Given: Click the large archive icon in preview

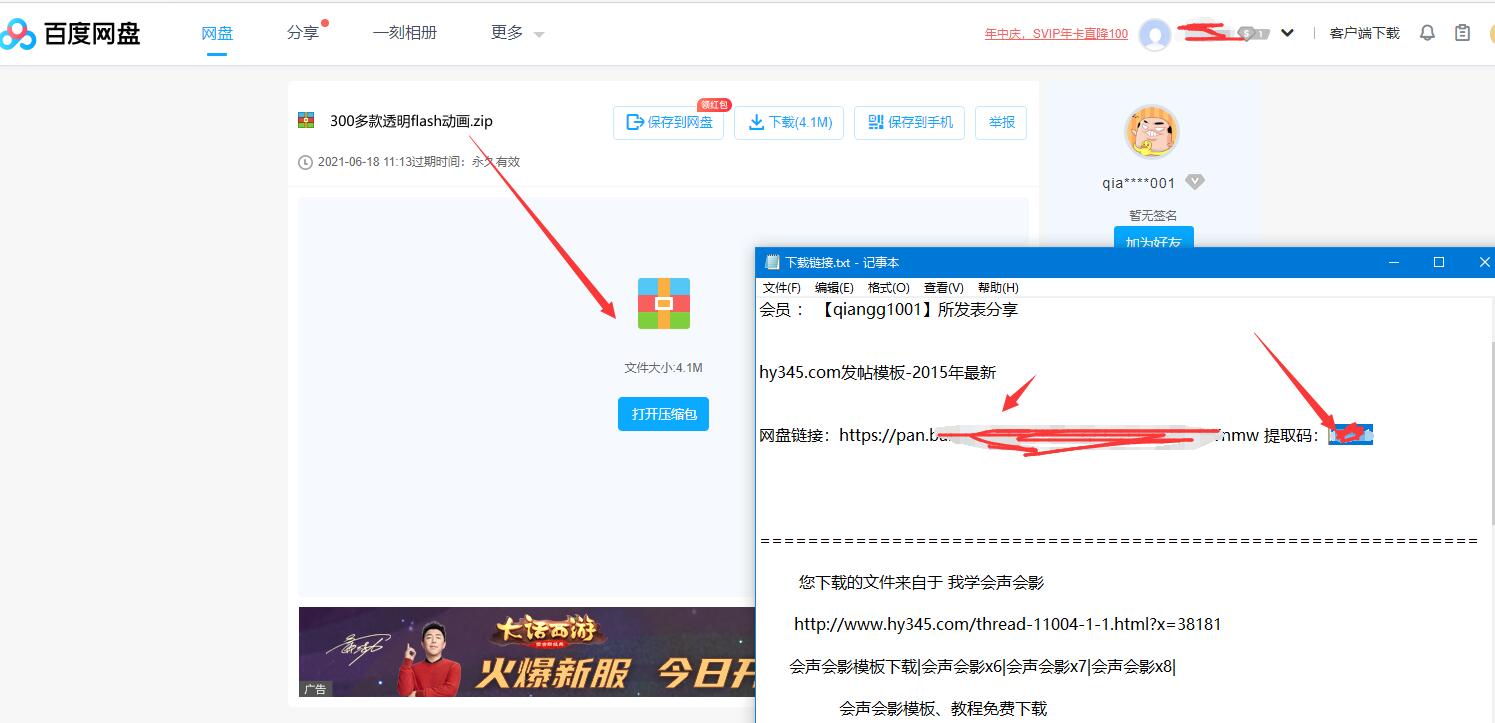Looking at the screenshot, I should coord(664,303).
